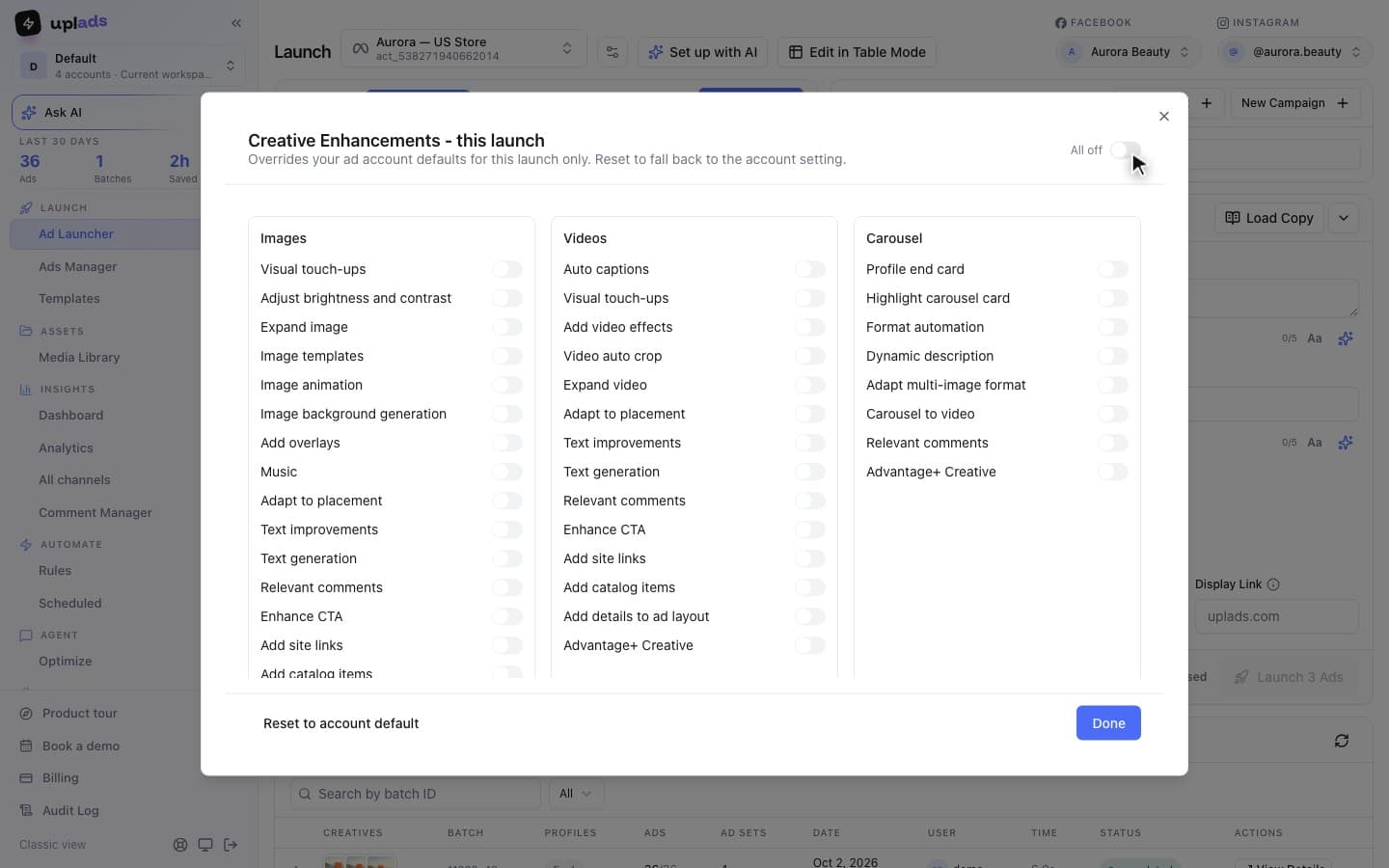Click the New Campaign button

pos(1295,103)
